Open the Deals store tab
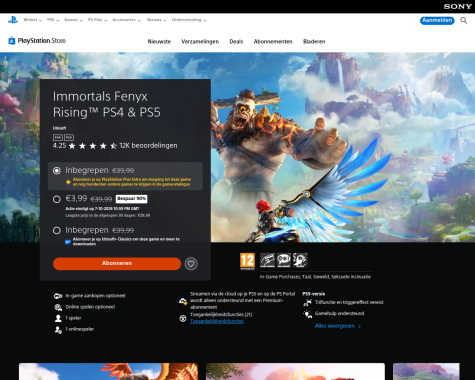Screen dimensions: 475x380 (x=236, y=42)
